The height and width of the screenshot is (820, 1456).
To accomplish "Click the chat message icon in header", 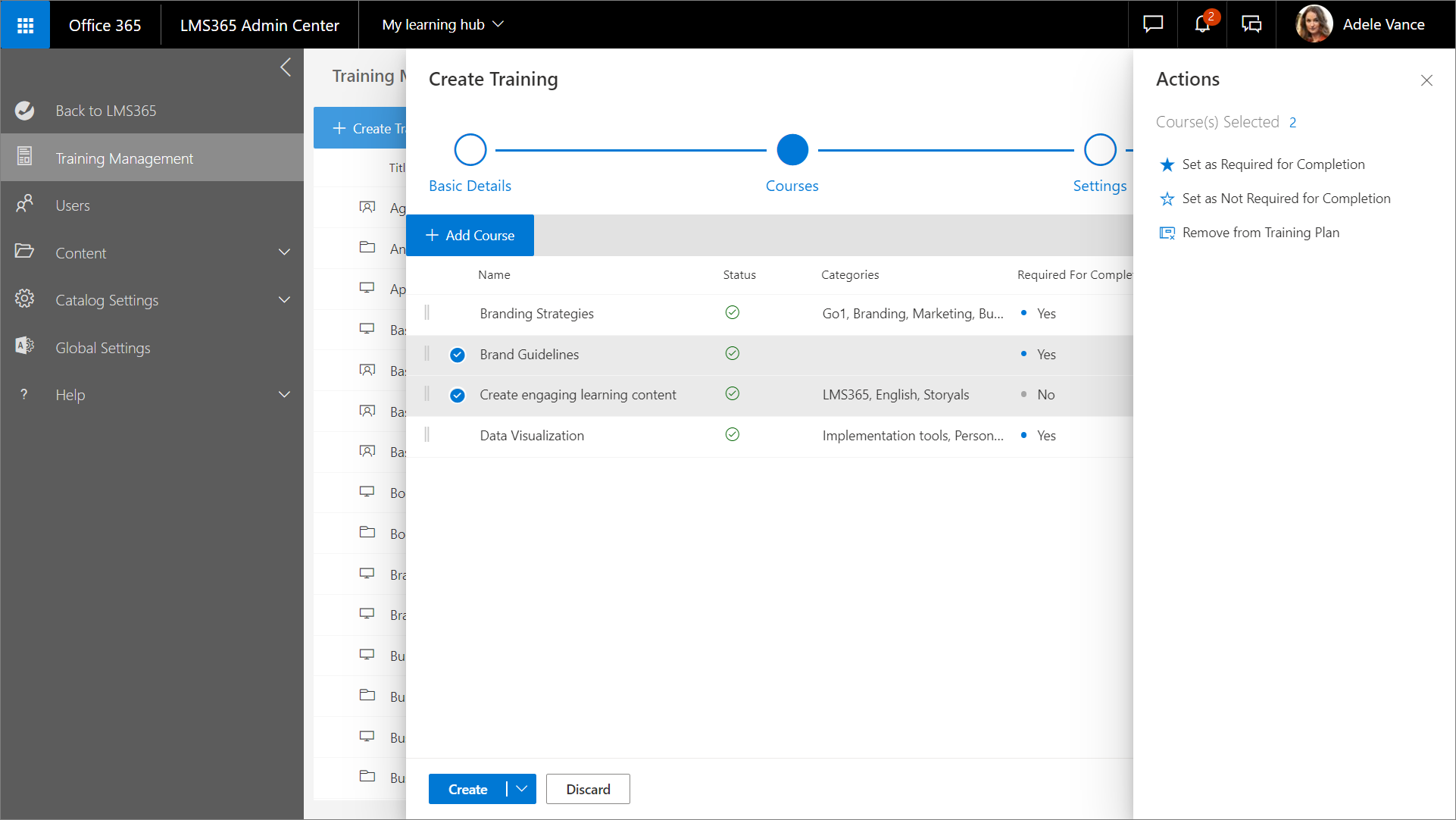I will pos(1152,24).
